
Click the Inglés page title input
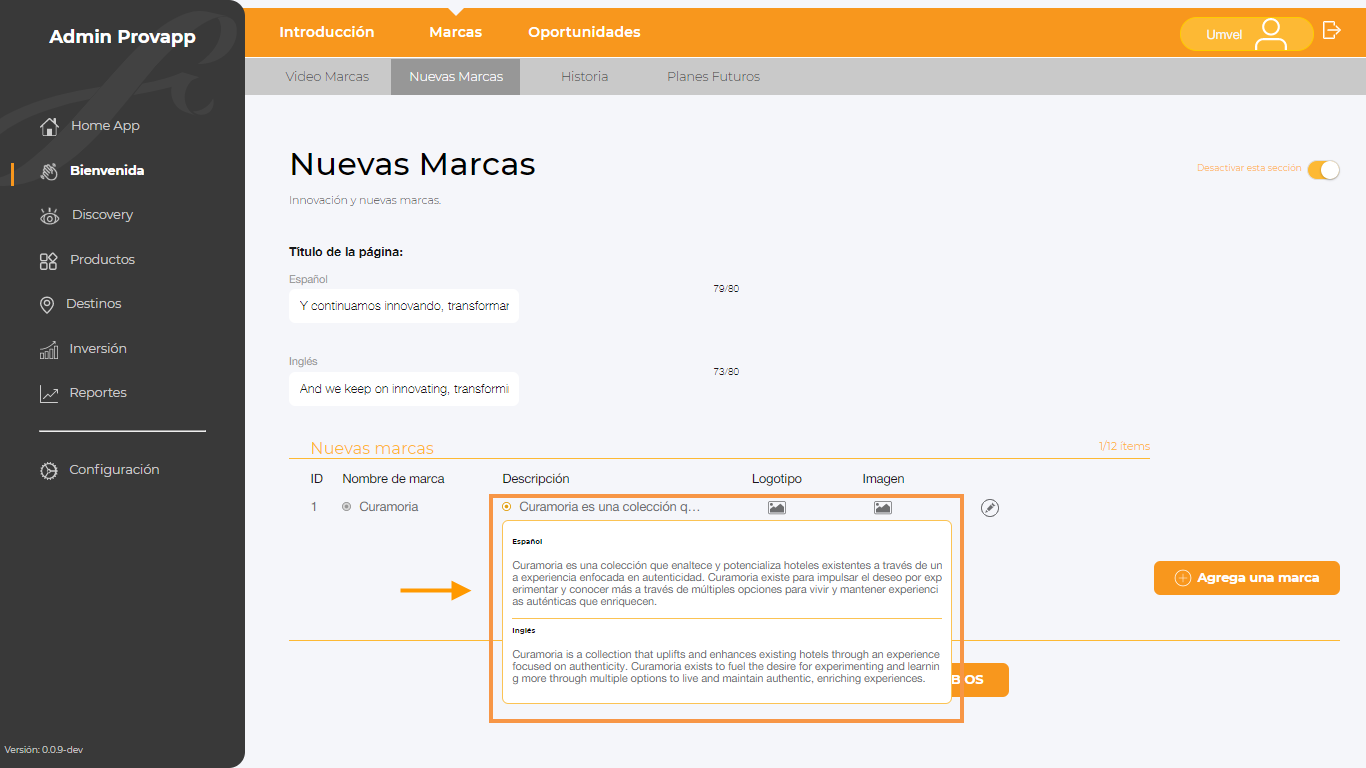pos(404,389)
